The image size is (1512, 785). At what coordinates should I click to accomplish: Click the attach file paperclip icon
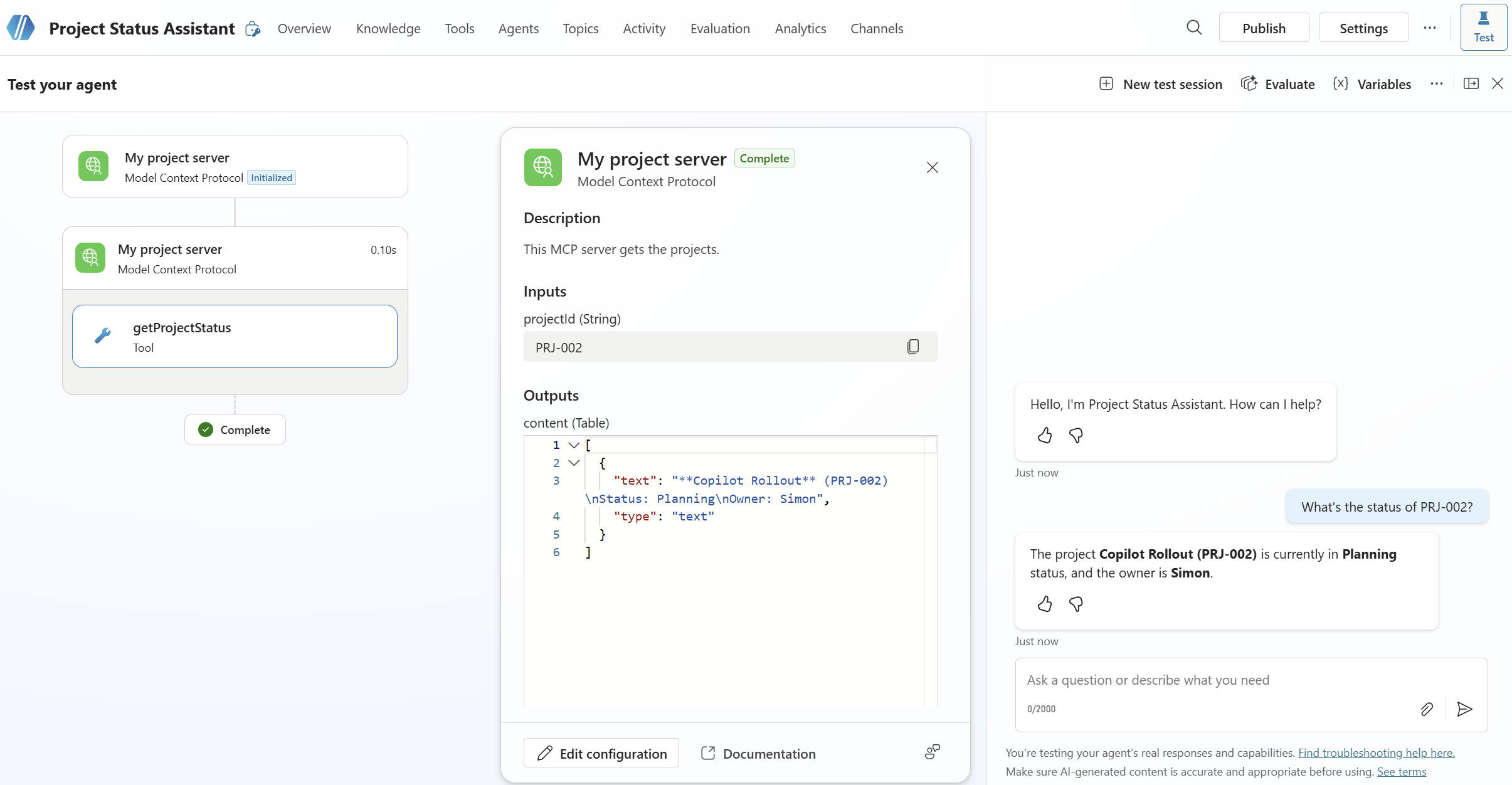pos(1427,709)
